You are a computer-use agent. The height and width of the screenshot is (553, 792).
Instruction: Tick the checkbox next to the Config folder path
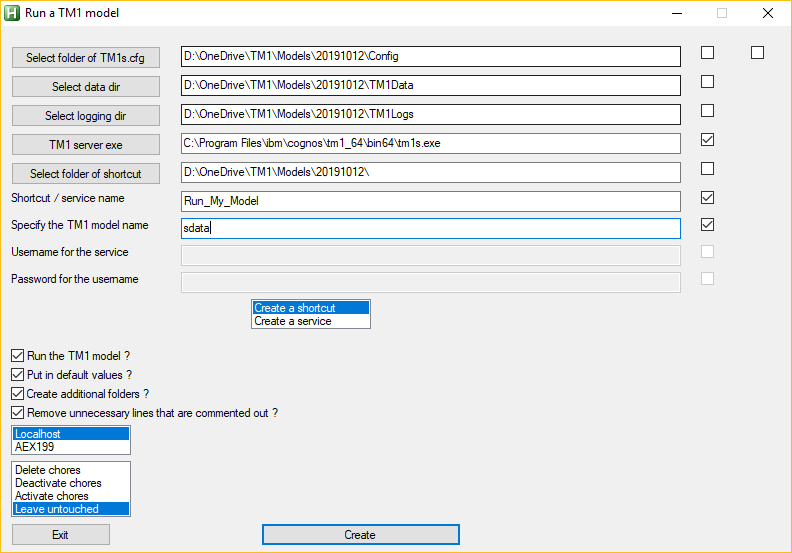coord(707,53)
